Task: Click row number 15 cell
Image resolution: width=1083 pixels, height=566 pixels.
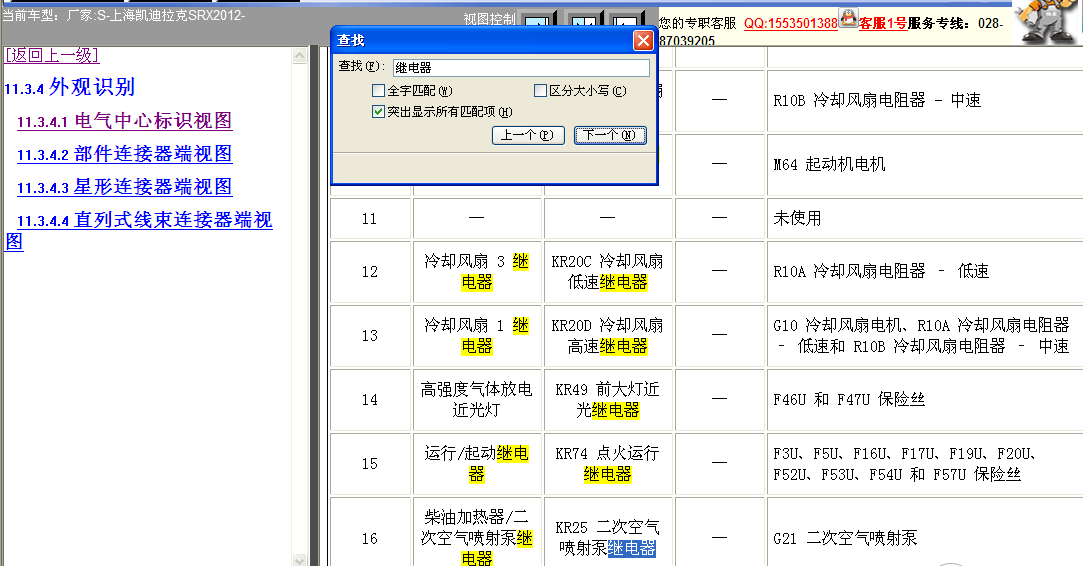Action: click(370, 464)
